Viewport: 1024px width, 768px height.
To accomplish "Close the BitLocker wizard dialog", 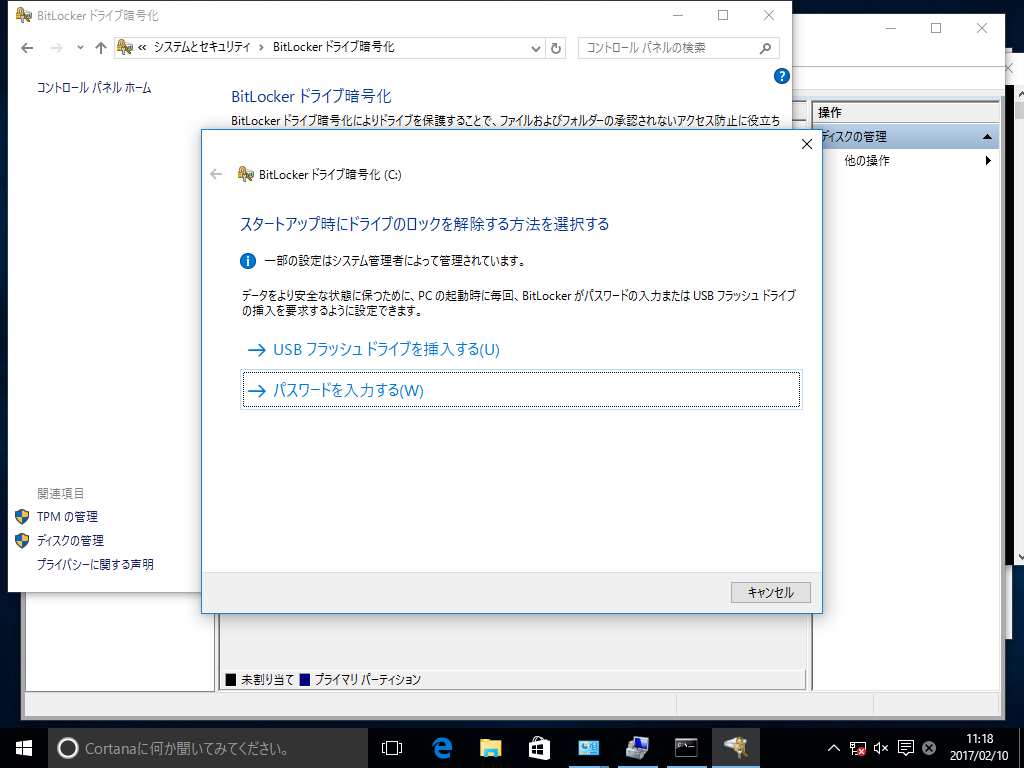I will [807, 144].
